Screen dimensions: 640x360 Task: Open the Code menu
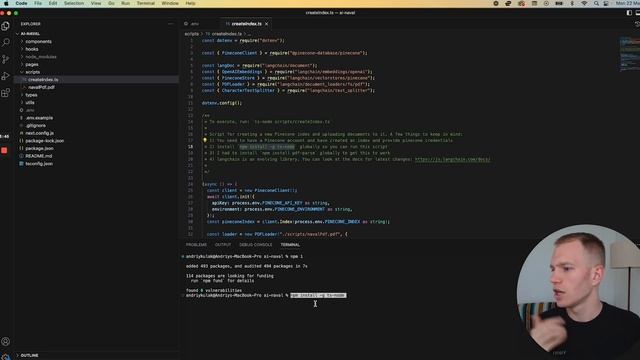pyautogui.click(x=21, y=3)
